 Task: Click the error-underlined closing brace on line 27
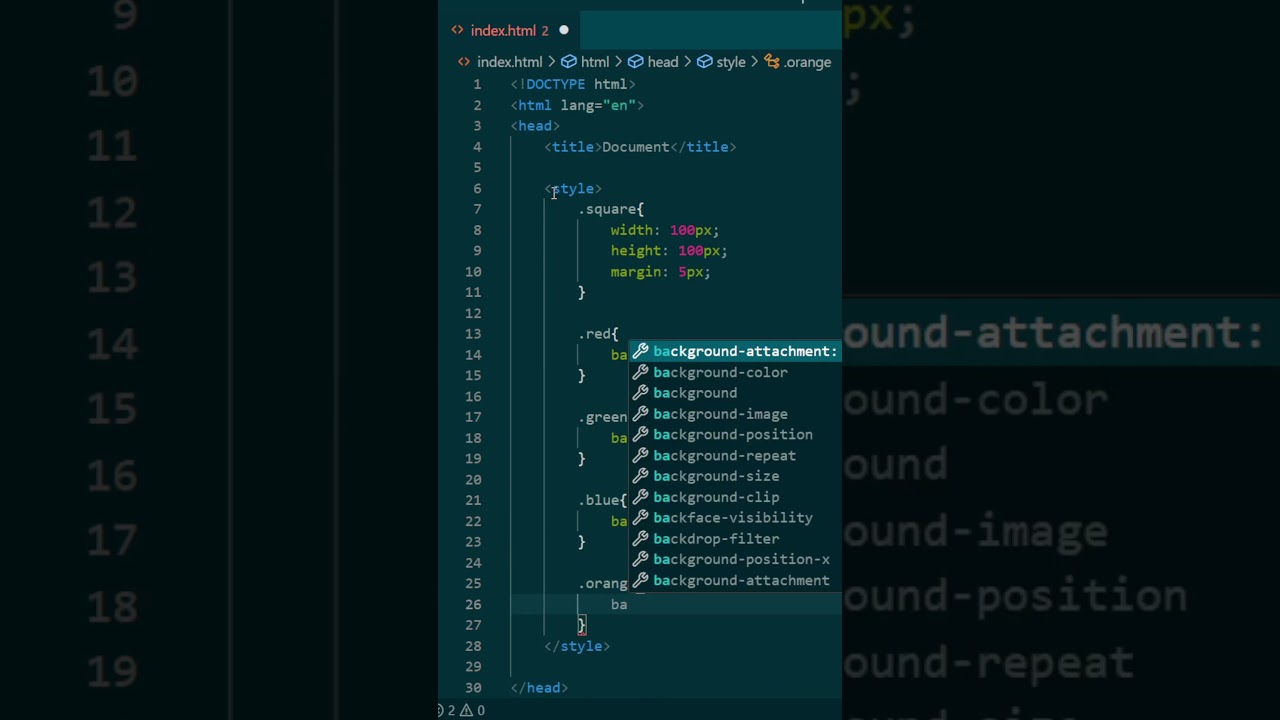click(x=581, y=625)
